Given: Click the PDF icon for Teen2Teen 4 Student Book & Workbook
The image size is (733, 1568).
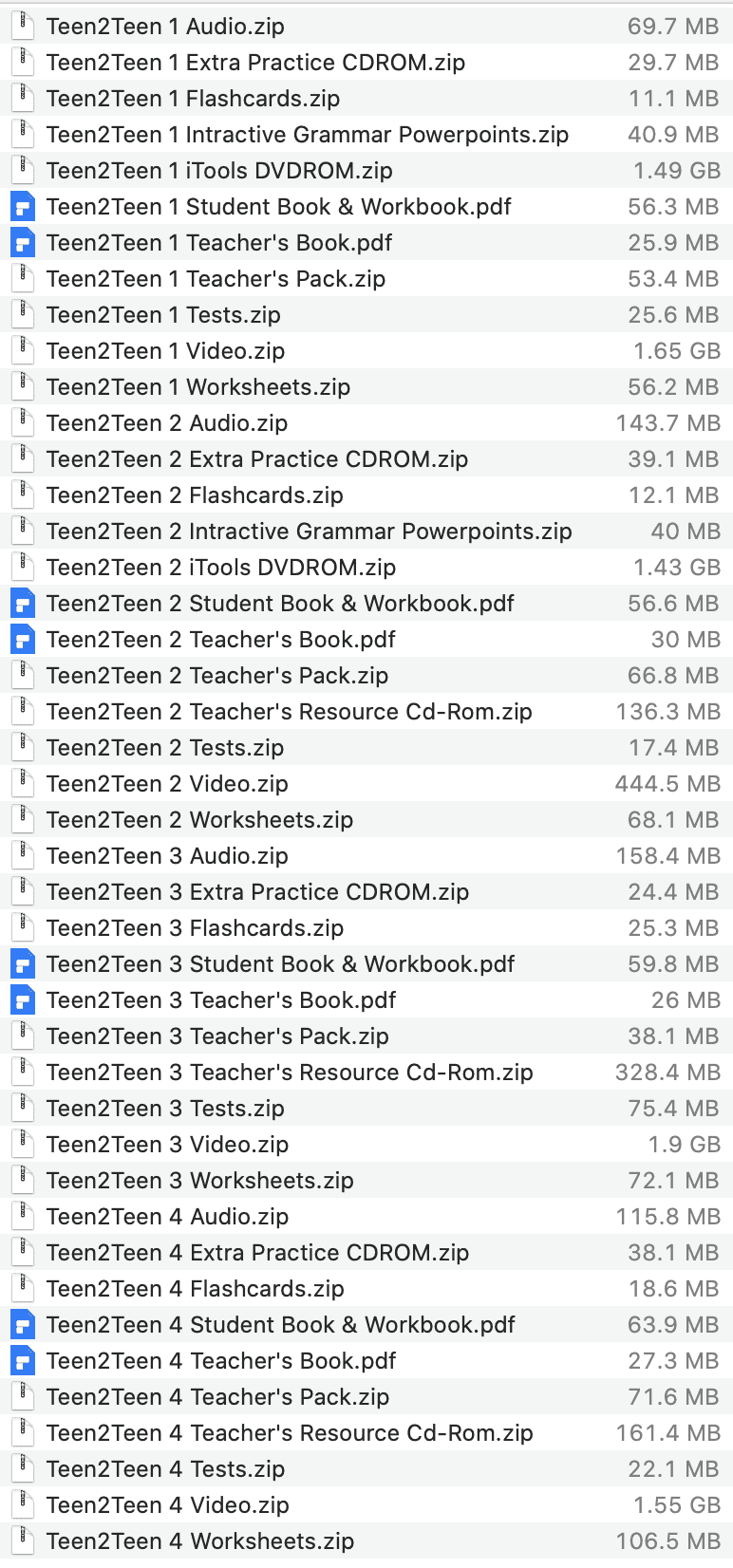Looking at the screenshot, I should (23, 1325).
